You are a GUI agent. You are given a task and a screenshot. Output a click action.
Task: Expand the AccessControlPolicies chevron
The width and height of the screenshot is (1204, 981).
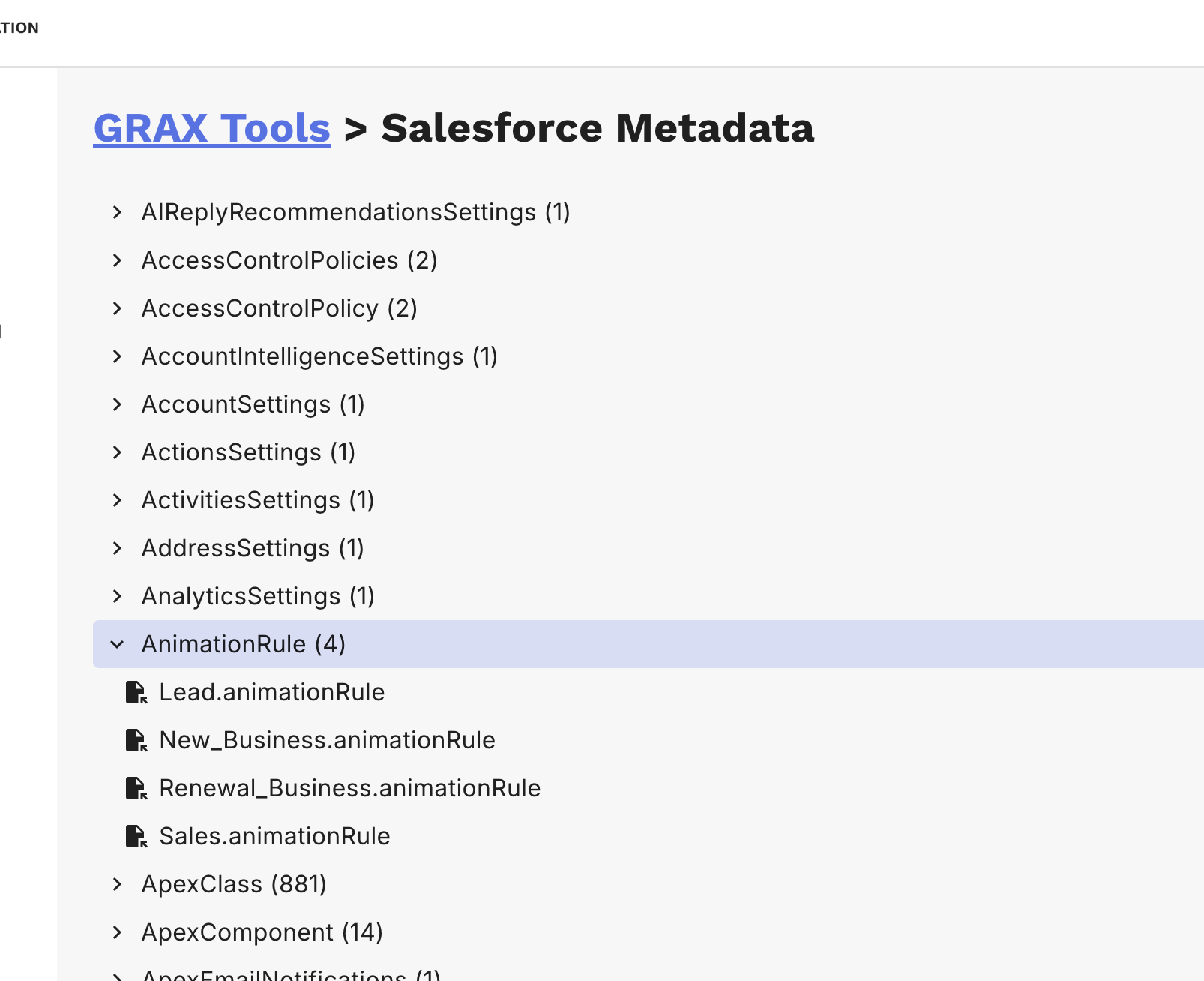coord(117,260)
